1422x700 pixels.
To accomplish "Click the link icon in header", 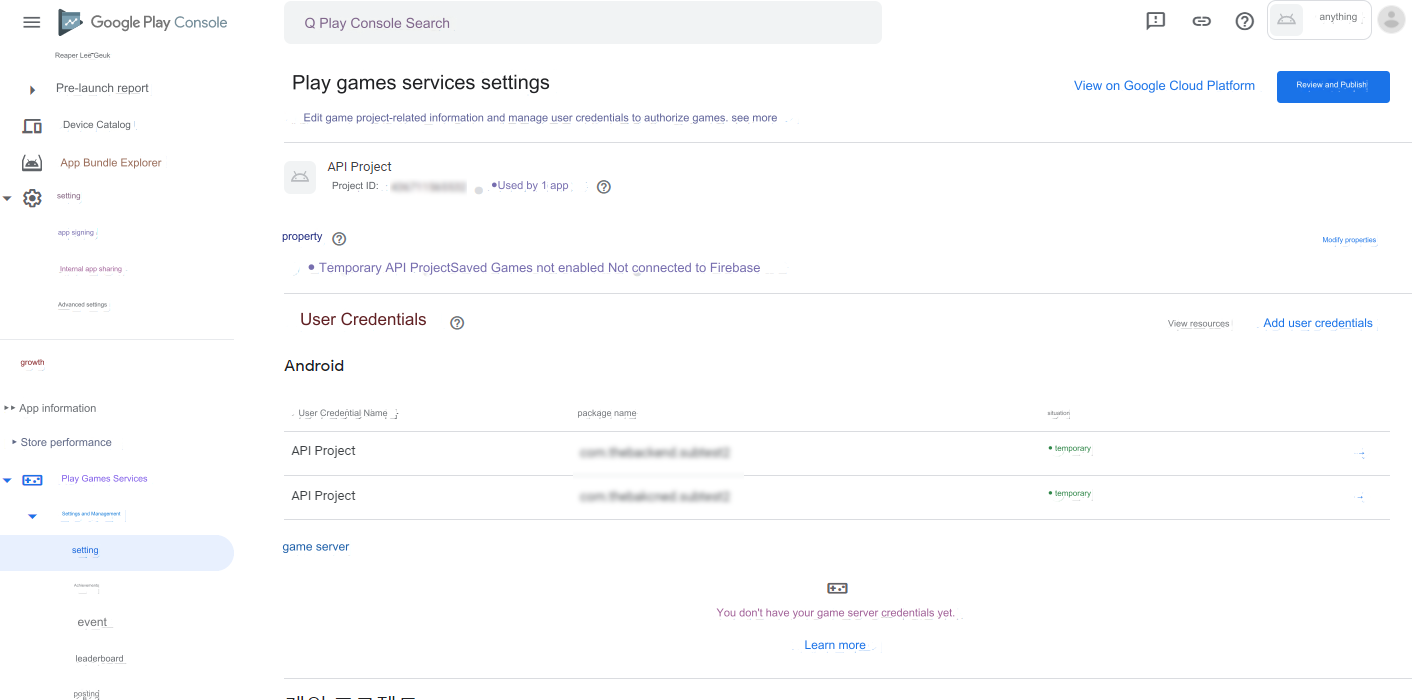I will [1202, 21].
